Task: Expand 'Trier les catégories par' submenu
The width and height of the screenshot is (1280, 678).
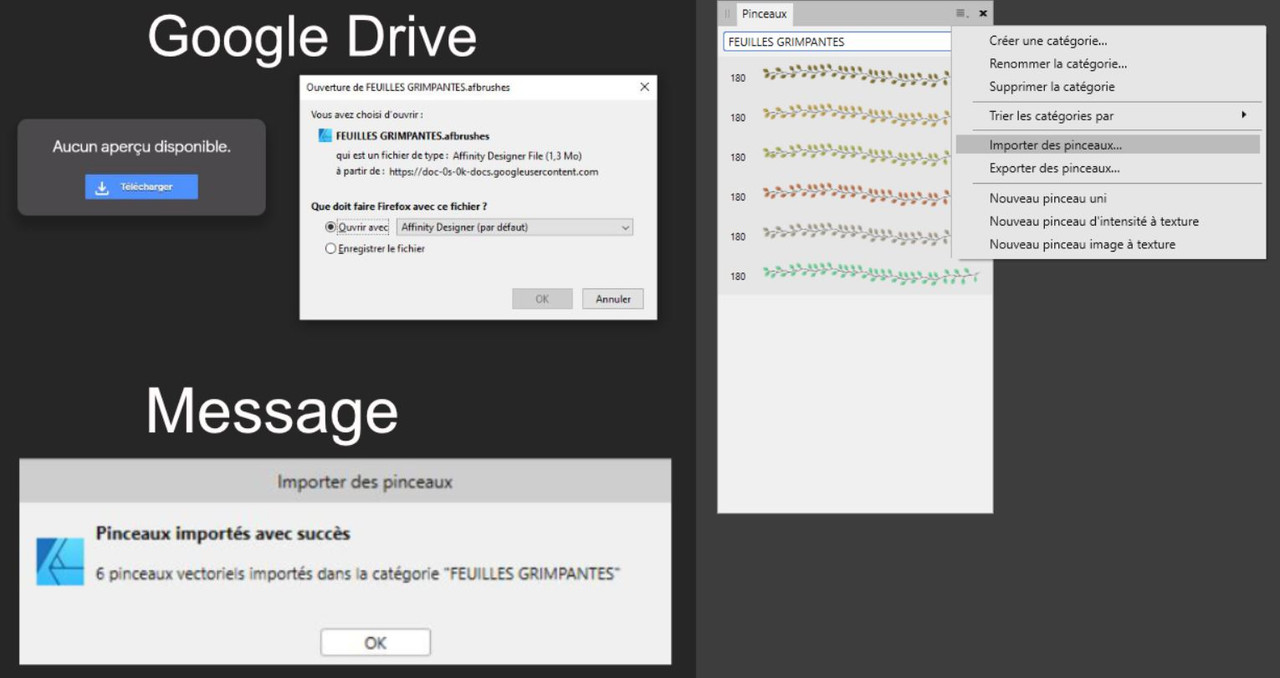Action: click(1109, 116)
